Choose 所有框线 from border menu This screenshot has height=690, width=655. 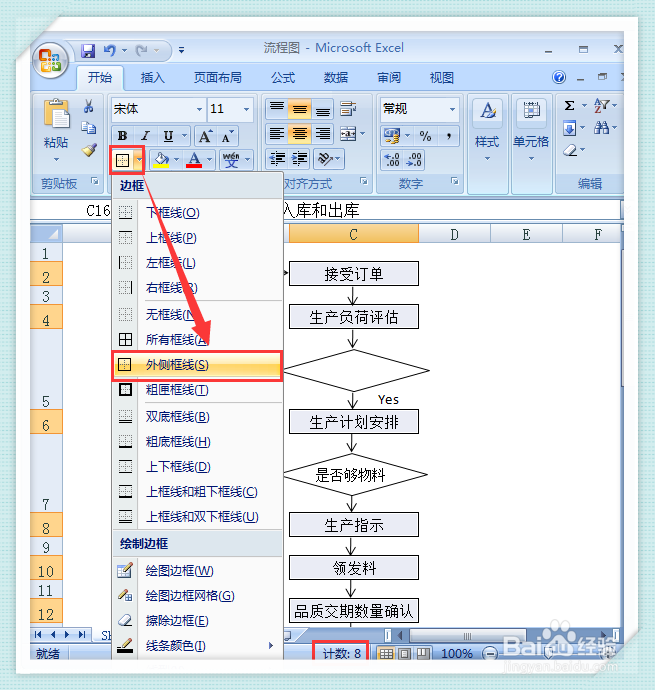[x=197, y=340]
